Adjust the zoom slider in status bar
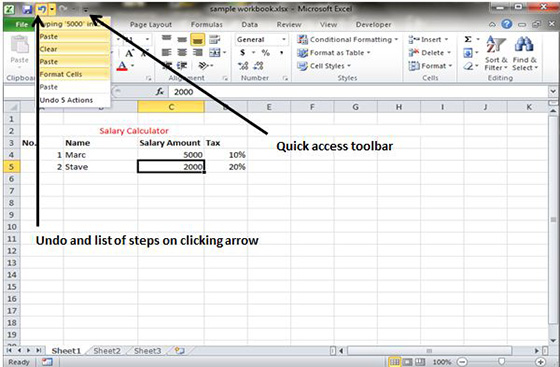The image size is (560, 367). tap(501, 362)
